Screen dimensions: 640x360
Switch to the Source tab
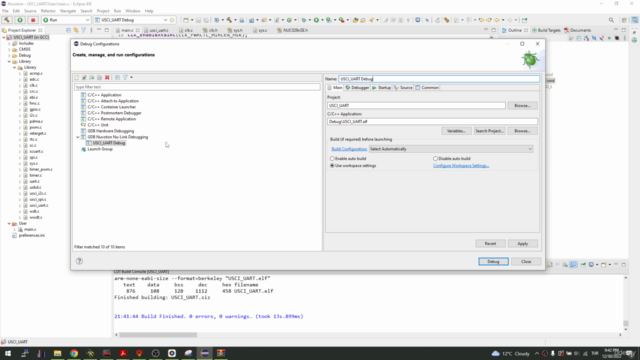tap(403, 88)
